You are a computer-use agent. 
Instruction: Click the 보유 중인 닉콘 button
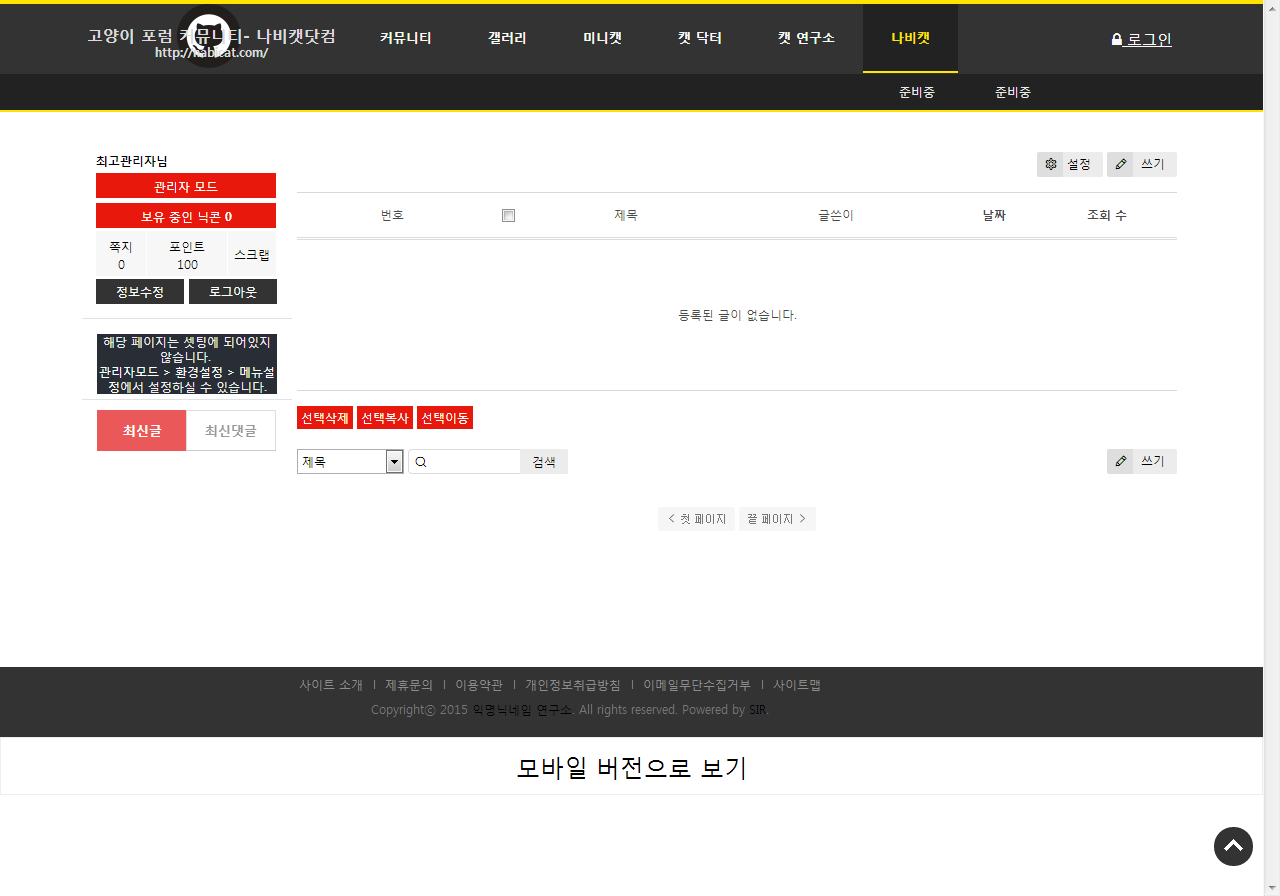(186, 216)
